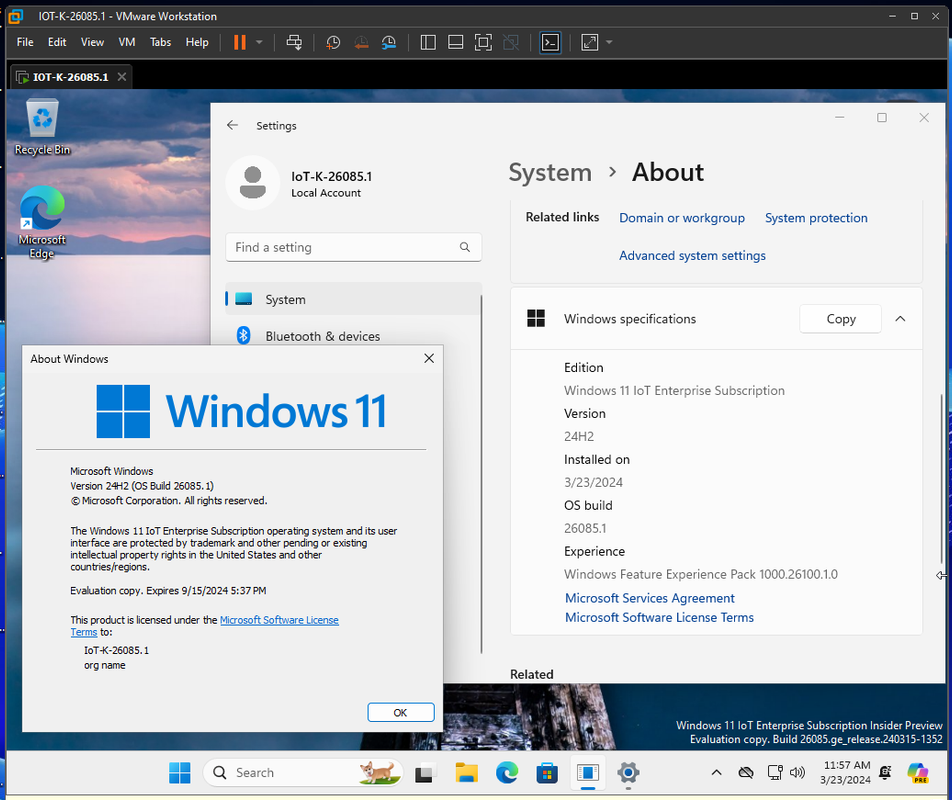Click the Microsoft Edge desktop shortcut
Screen dimensions: 952x800
tap(42, 223)
